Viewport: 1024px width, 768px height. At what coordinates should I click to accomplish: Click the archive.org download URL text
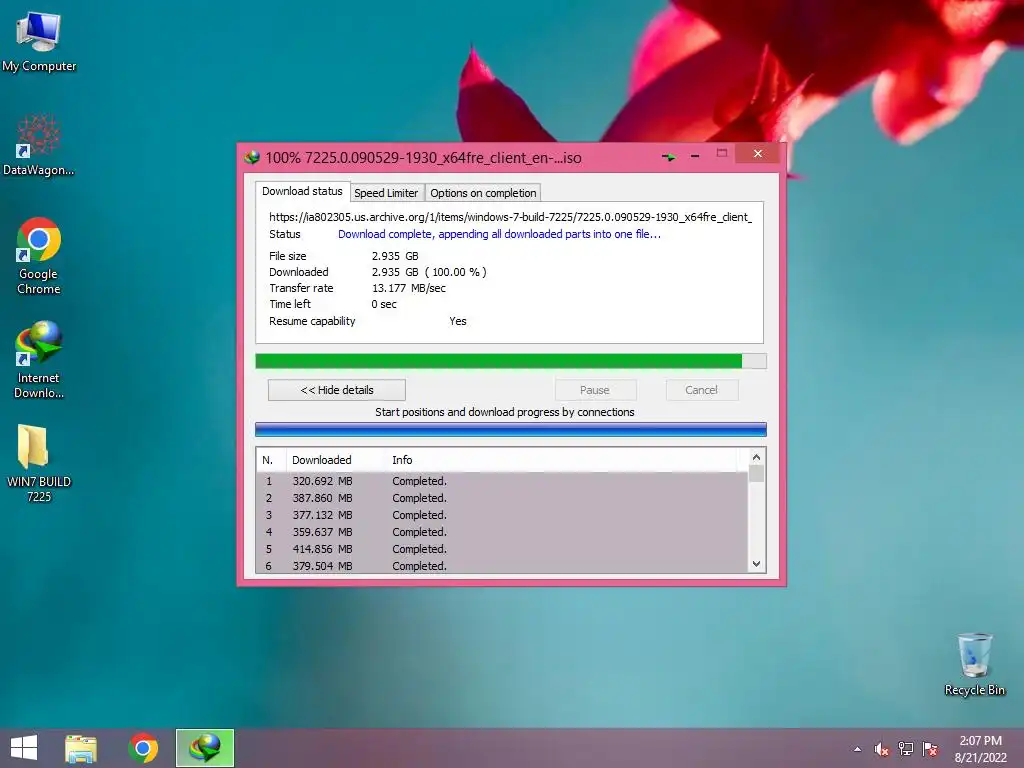[x=510, y=217]
